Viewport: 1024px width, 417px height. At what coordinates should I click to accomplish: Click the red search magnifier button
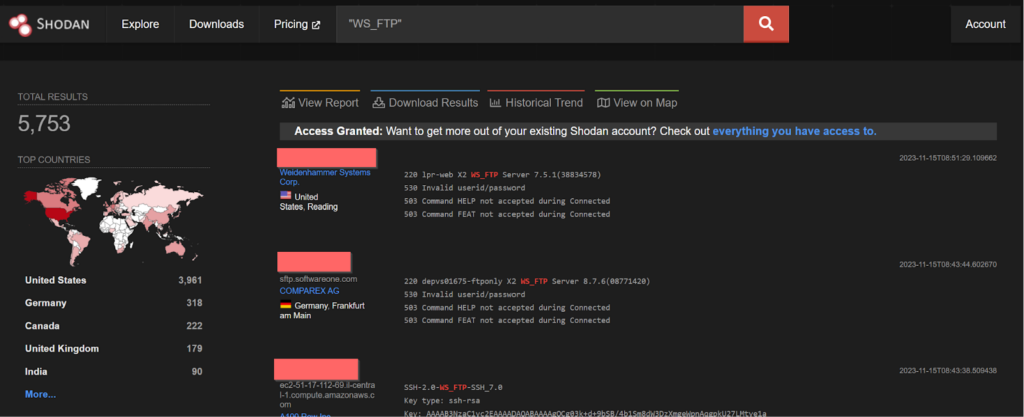pyautogui.click(x=766, y=24)
